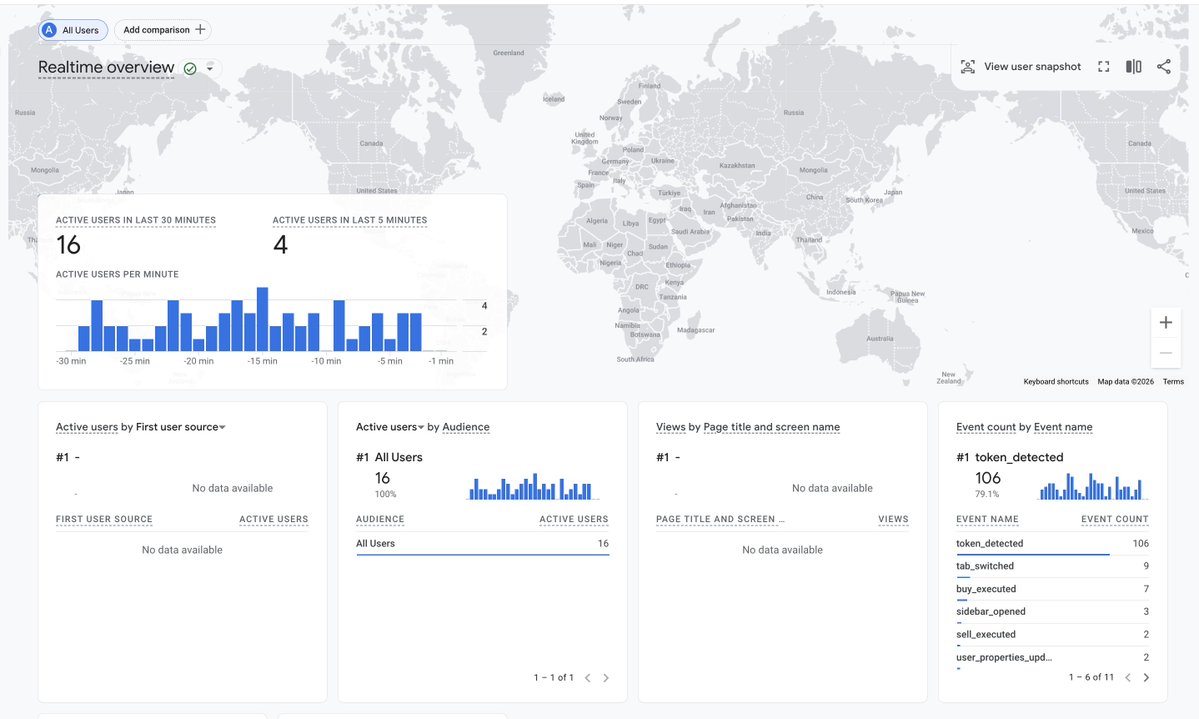Click Australia on the world map
1199x719 pixels.
[878, 338]
